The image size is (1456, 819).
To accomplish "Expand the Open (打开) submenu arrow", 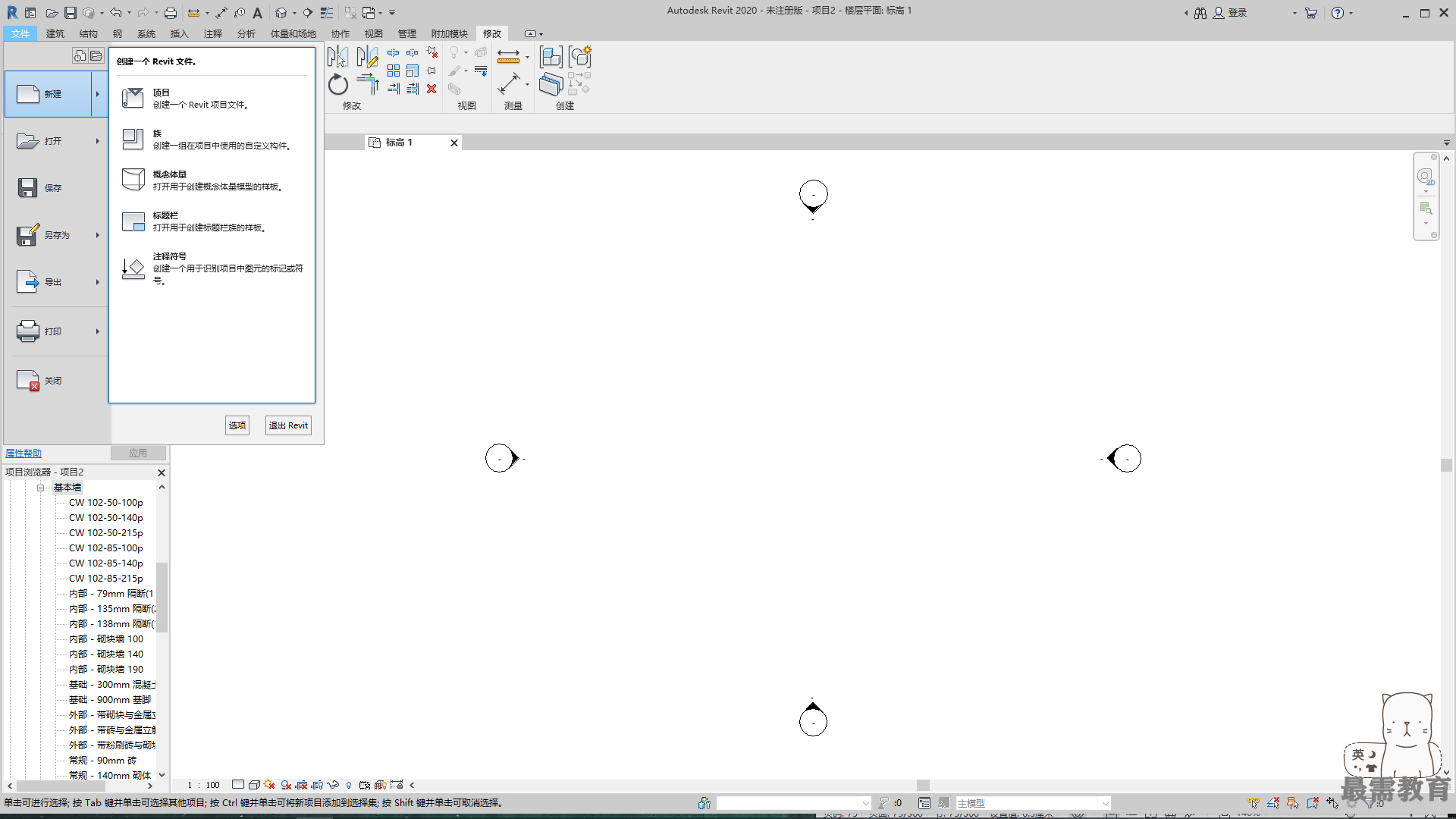I will [97, 141].
